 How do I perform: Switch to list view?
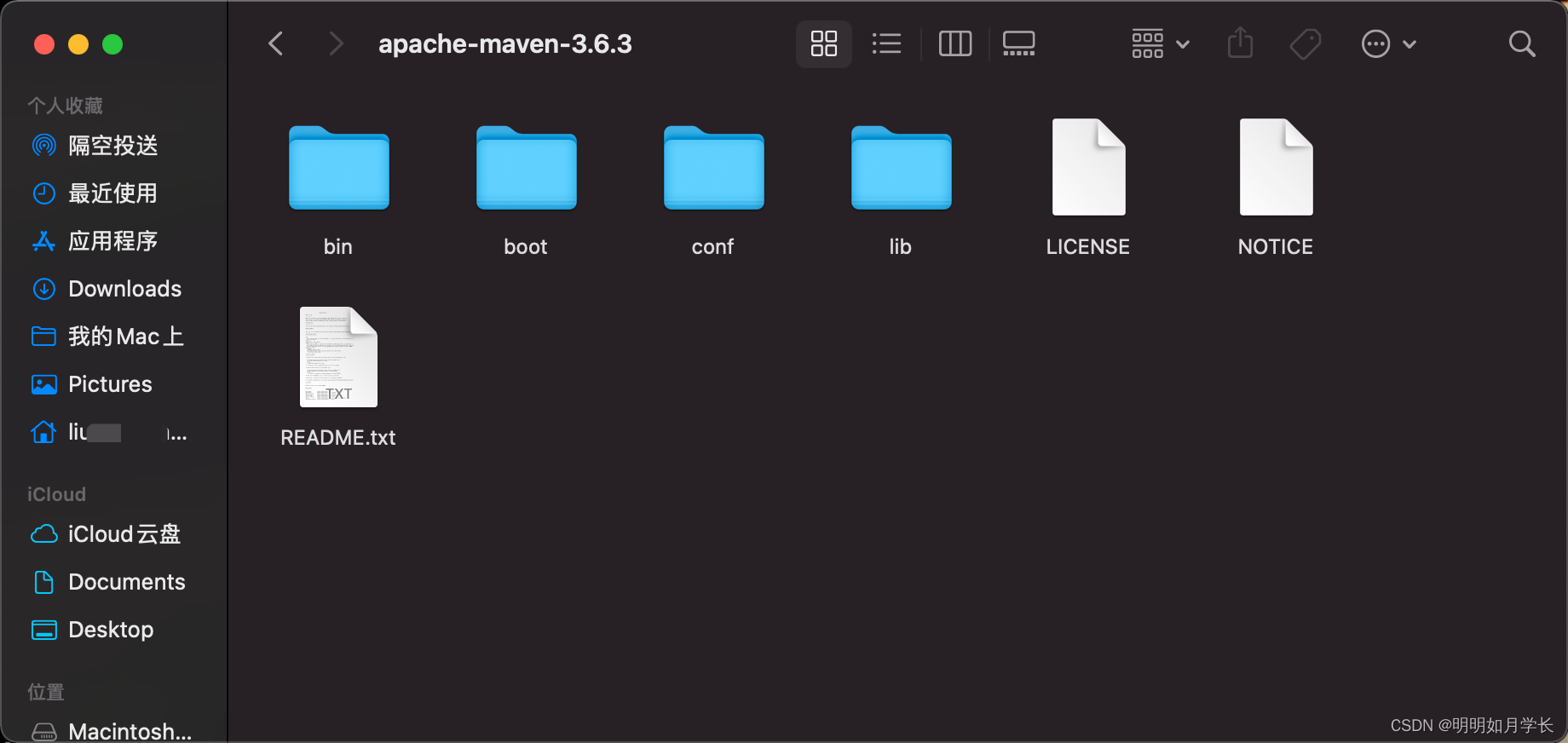click(x=886, y=43)
